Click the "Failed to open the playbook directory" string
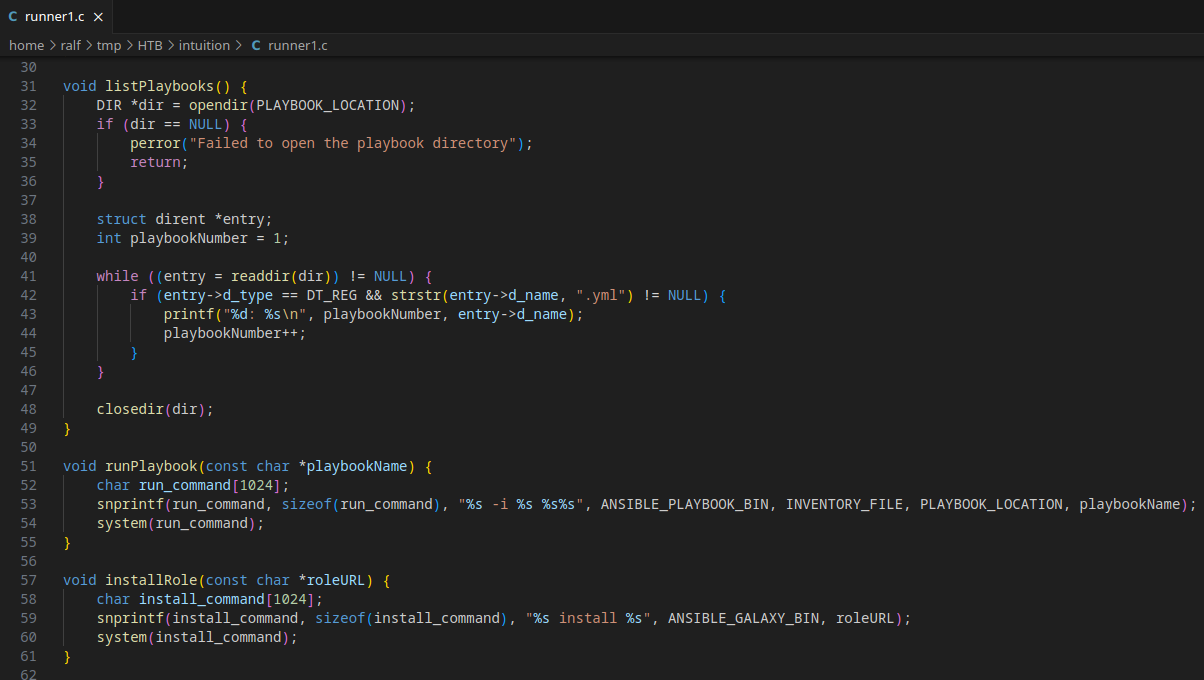The width and height of the screenshot is (1204, 680). tap(353, 143)
